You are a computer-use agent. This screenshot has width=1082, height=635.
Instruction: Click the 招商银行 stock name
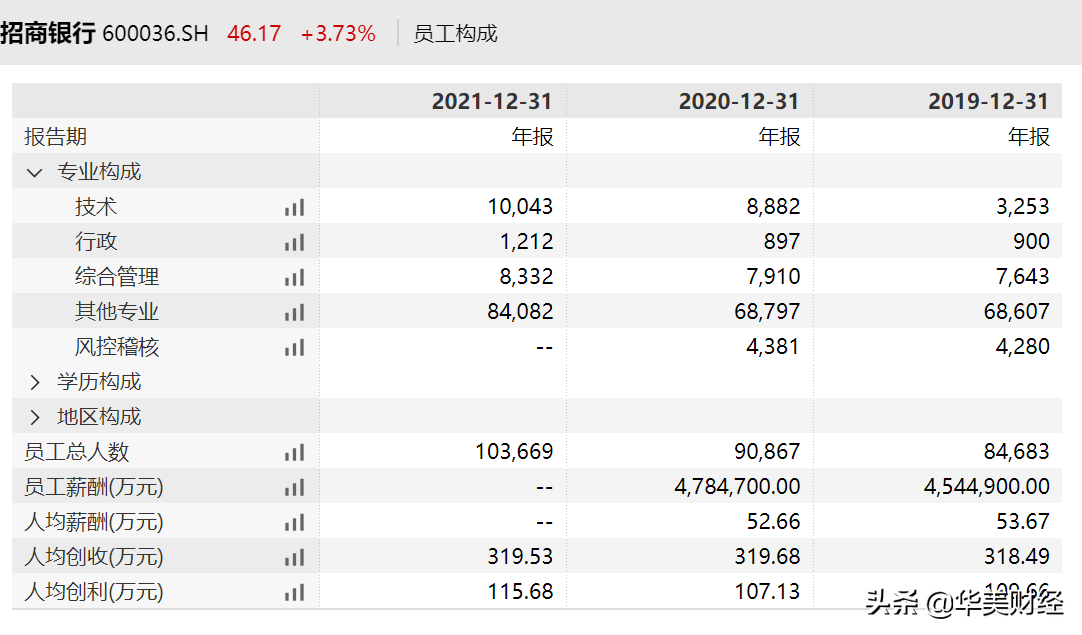48,33
